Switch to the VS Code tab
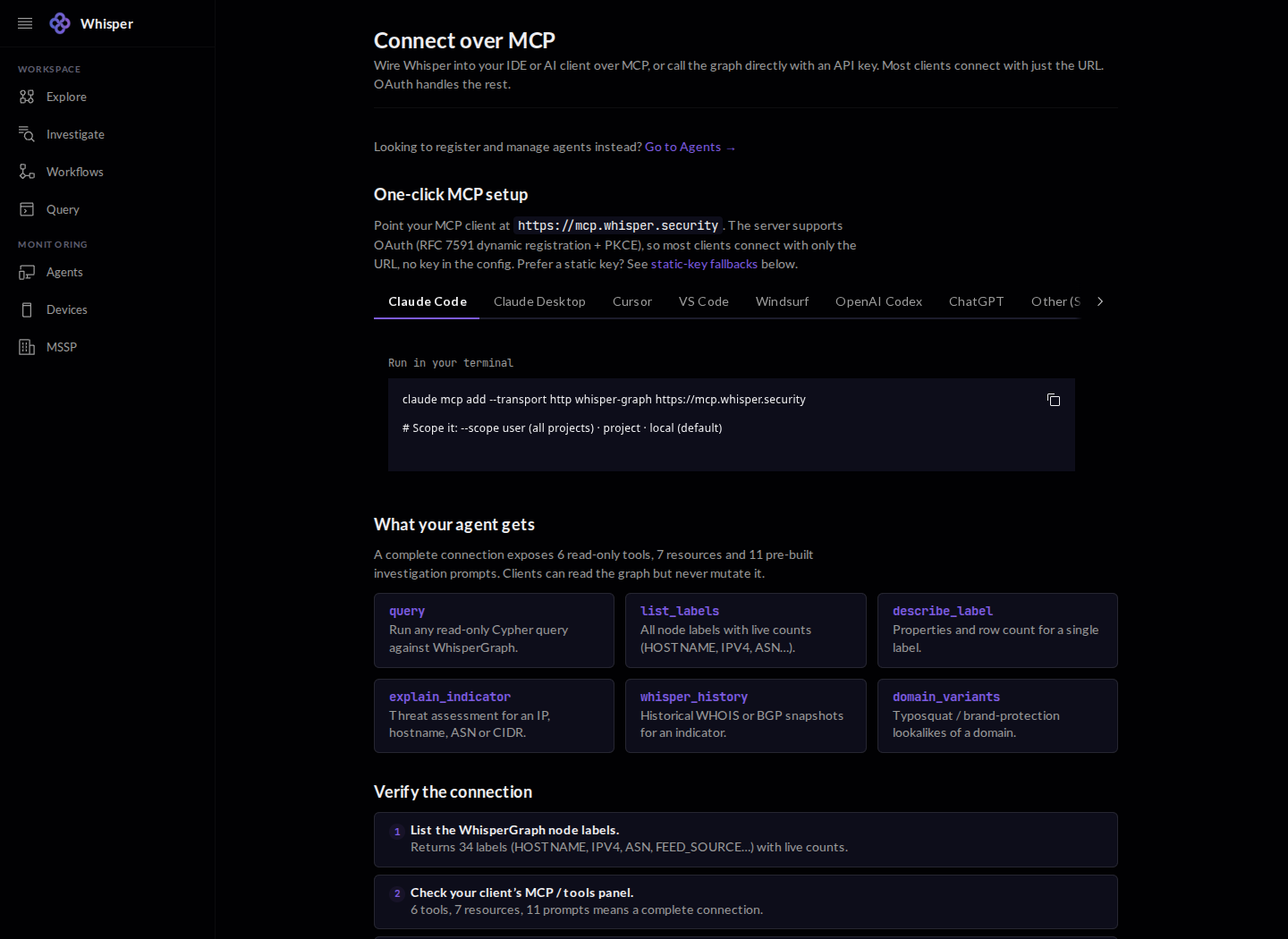The width and height of the screenshot is (1288, 939). pyautogui.click(x=704, y=301)
